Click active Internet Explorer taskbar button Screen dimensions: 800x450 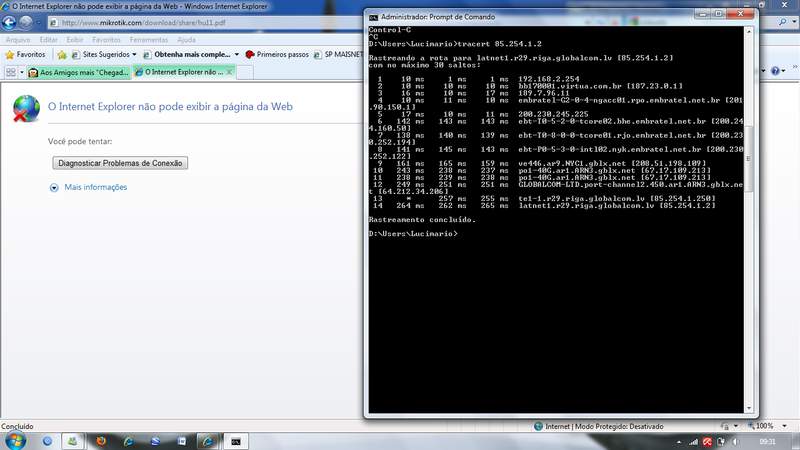[x=208, y=441]
